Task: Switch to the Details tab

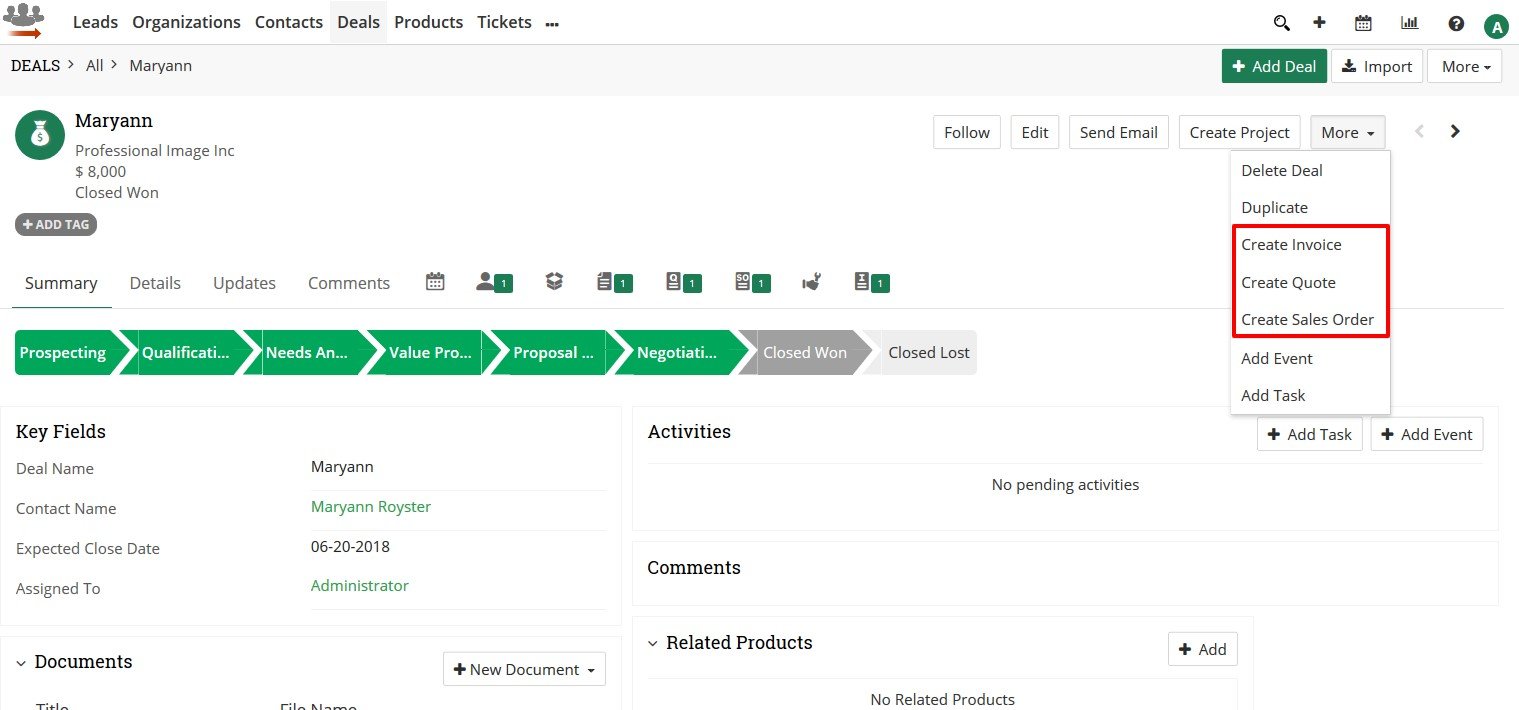Action: coord(155,283)
